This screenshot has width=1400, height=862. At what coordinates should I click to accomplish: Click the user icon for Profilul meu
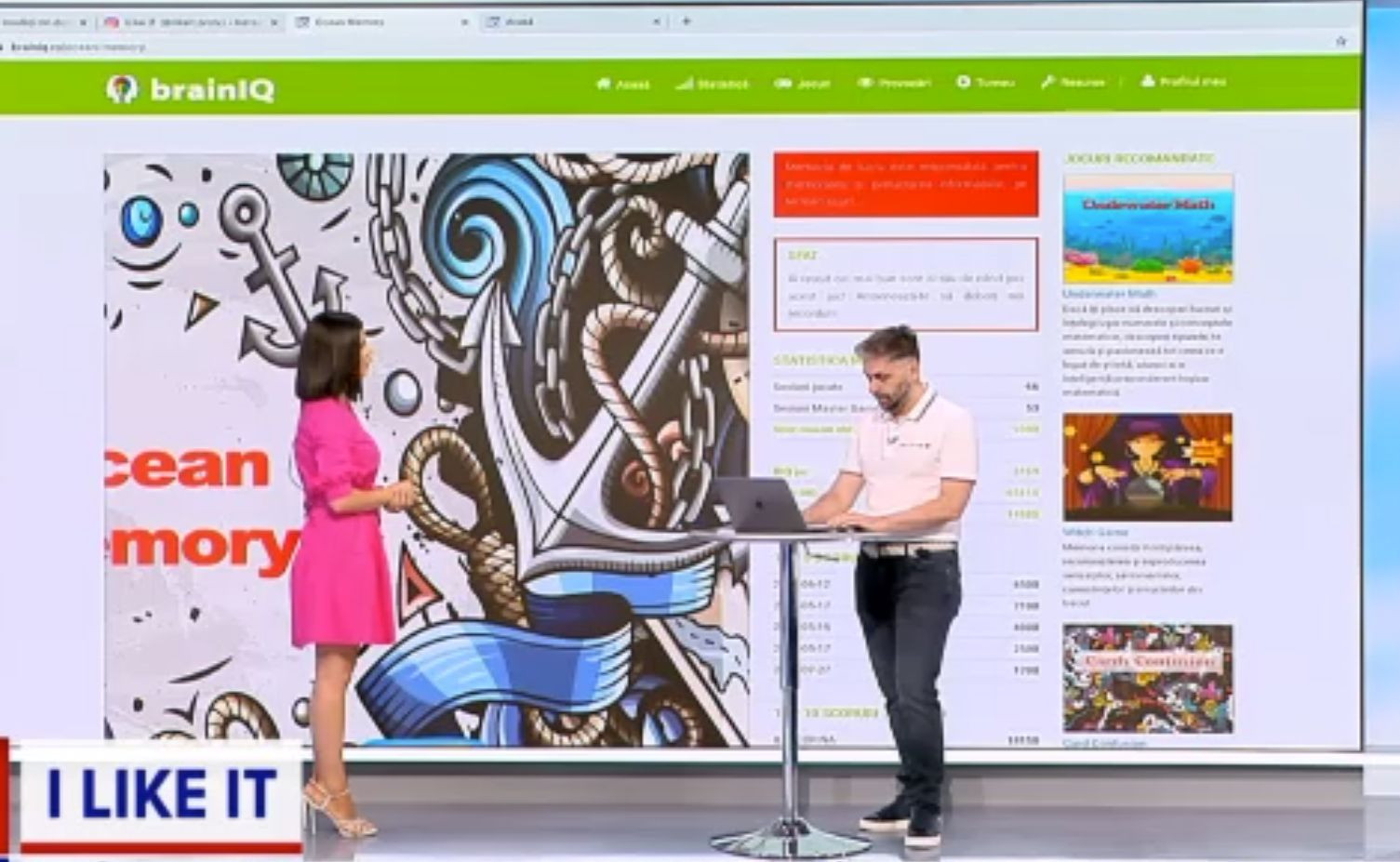click(x=1148, y=81)
